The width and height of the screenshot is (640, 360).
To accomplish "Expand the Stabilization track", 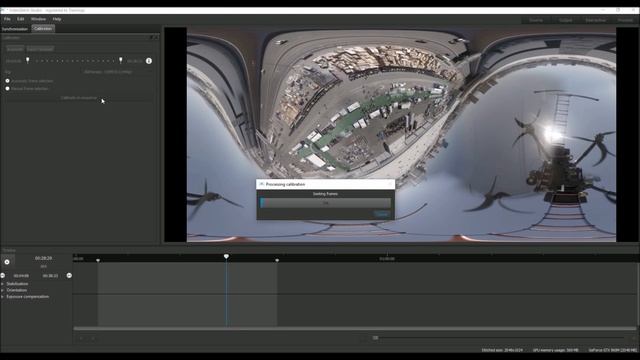I will coord(3,284).
